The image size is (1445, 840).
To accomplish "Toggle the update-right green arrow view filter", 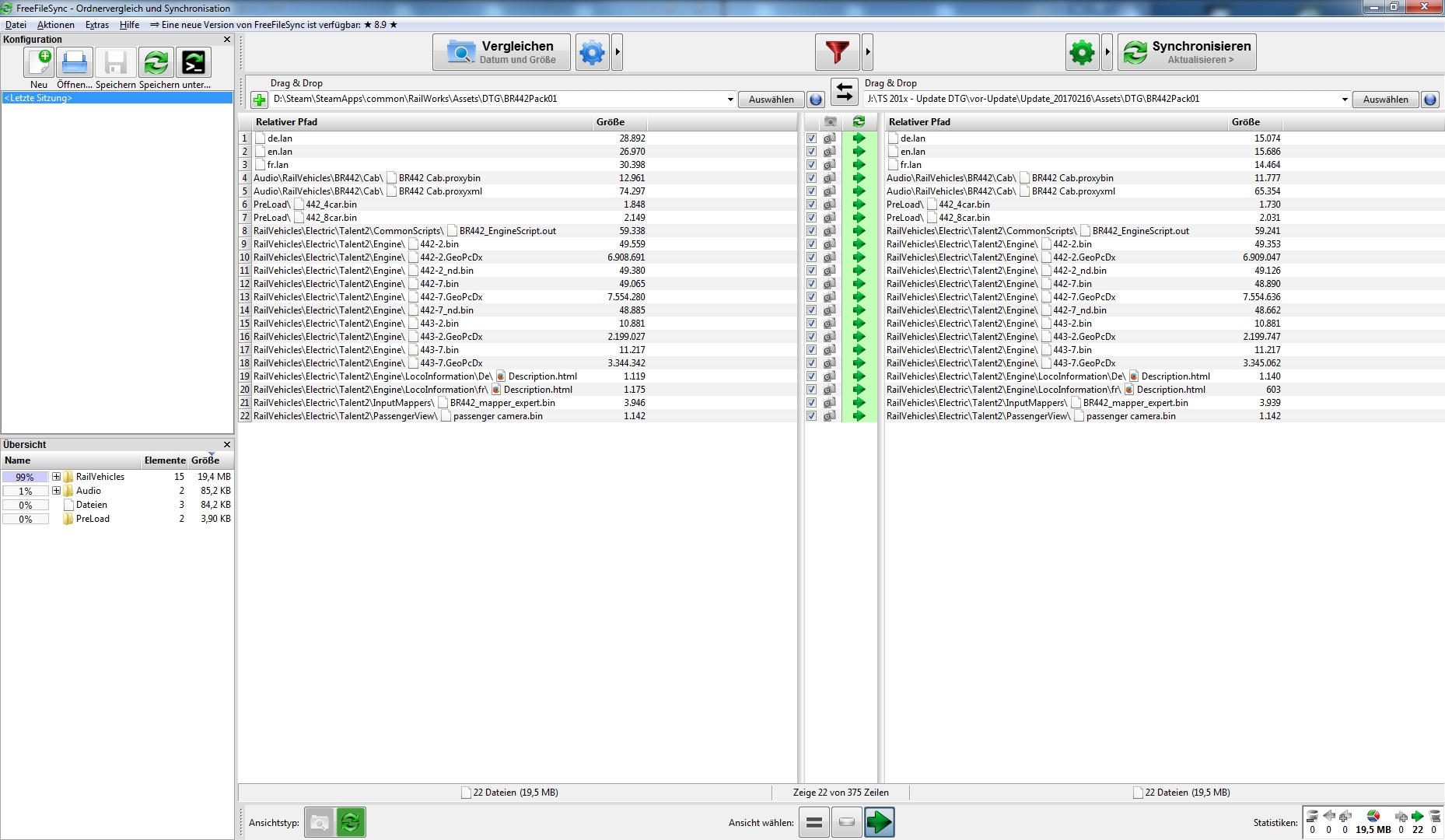I will point(880,822).
